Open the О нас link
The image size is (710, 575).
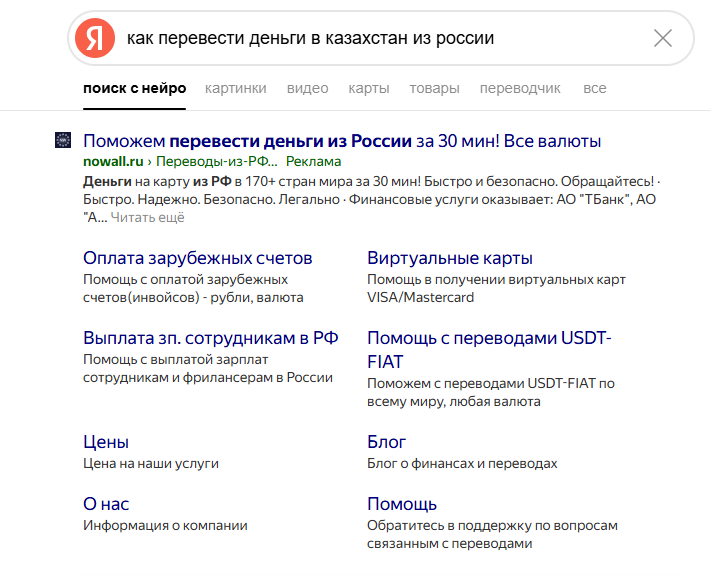(106, 504)
